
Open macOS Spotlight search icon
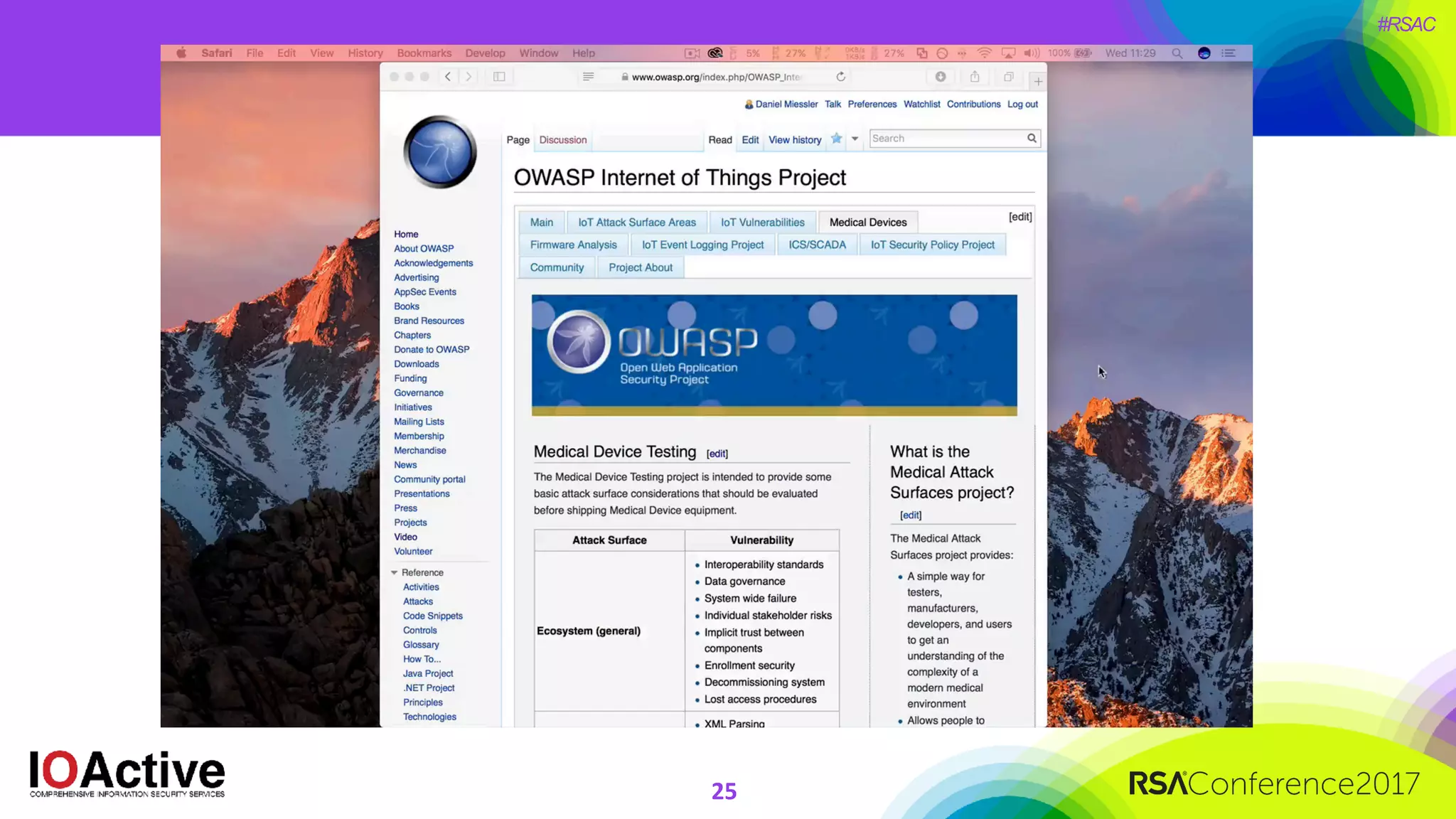click(1177, 53)
